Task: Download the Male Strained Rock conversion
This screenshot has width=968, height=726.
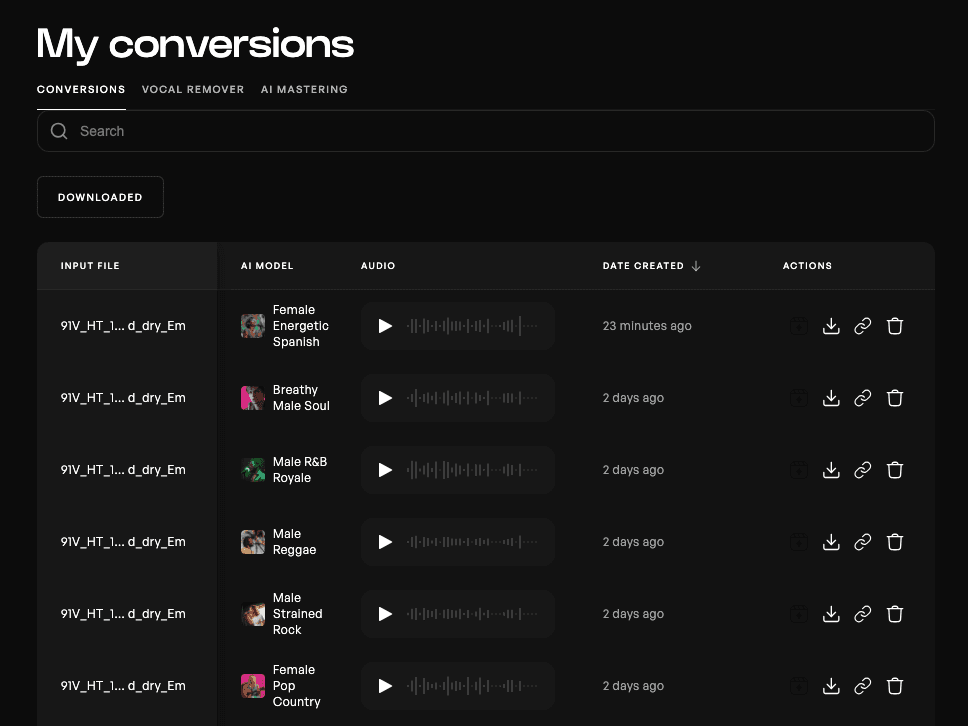Action: click(x=831, y=614)
